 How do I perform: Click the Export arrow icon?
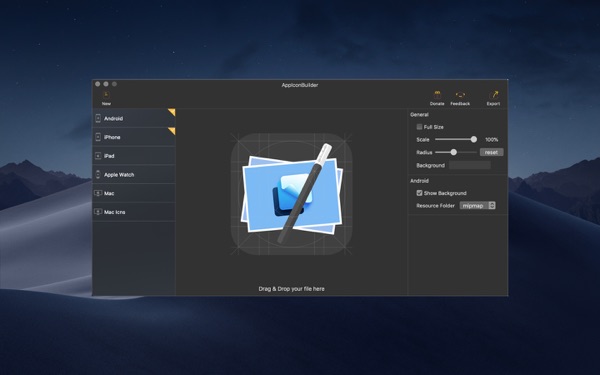pyautogui.click(x=493, y=95)
